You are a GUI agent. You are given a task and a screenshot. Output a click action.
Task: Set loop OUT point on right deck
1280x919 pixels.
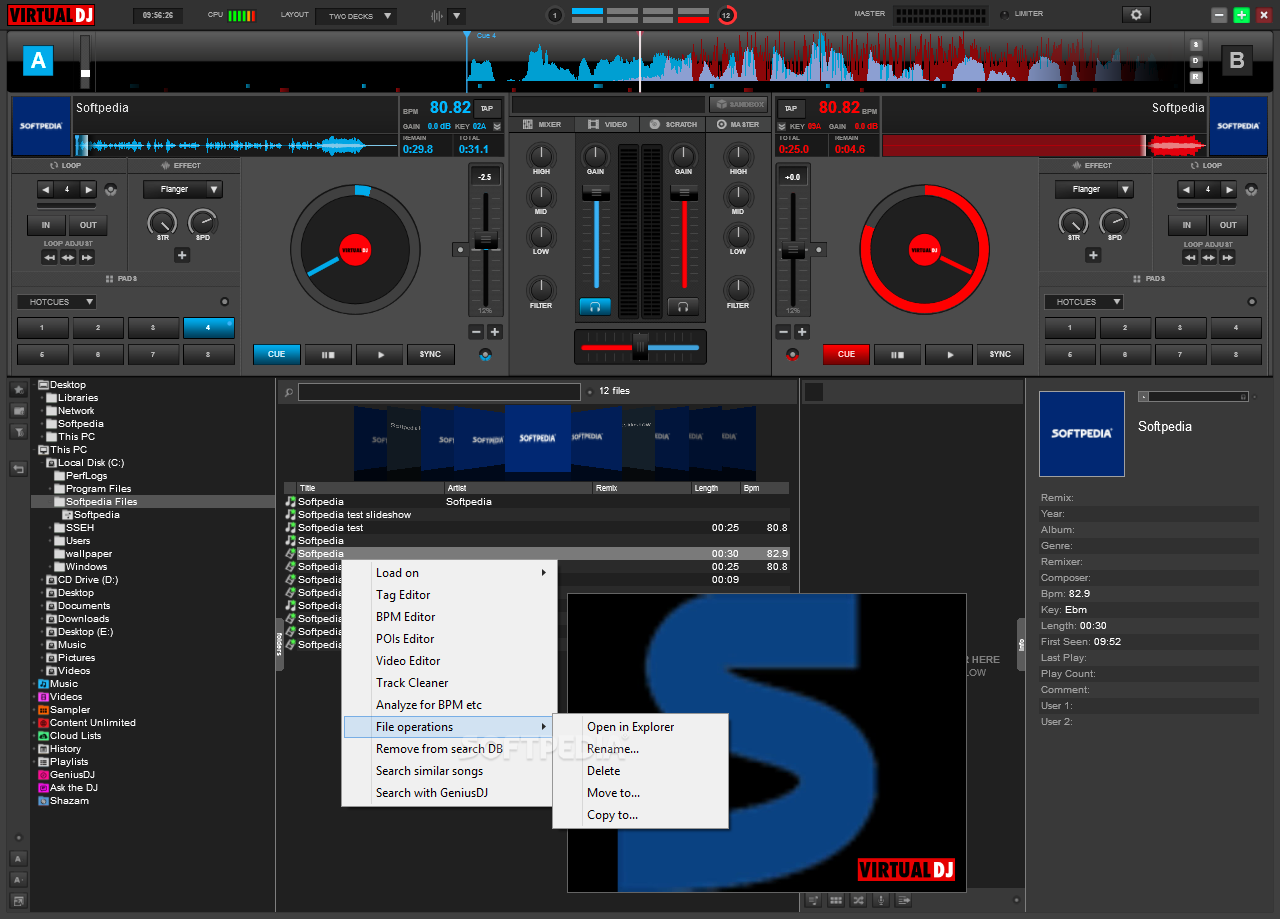[1228, 225]
